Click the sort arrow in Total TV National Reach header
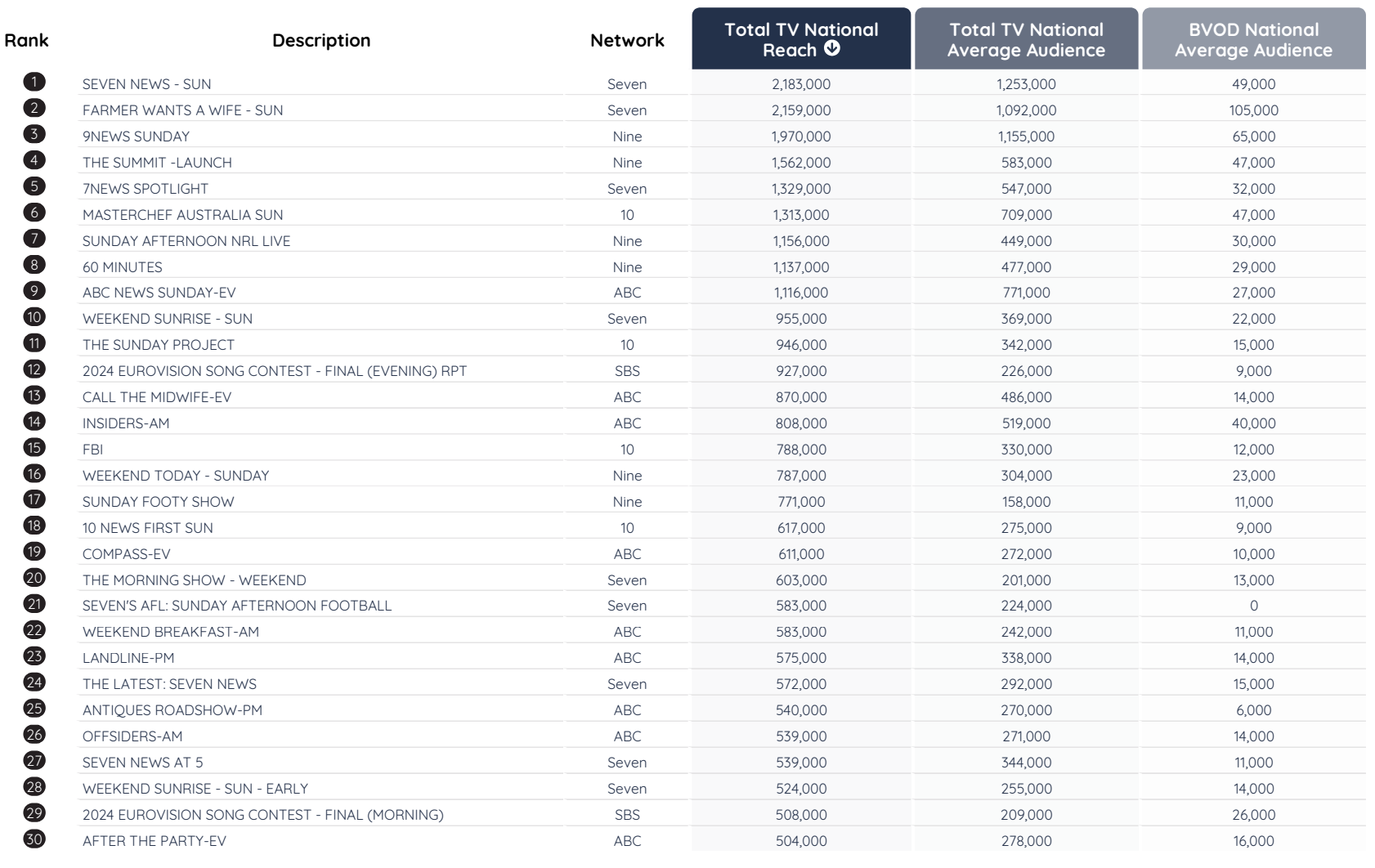1375x868 pixels. 832,49
